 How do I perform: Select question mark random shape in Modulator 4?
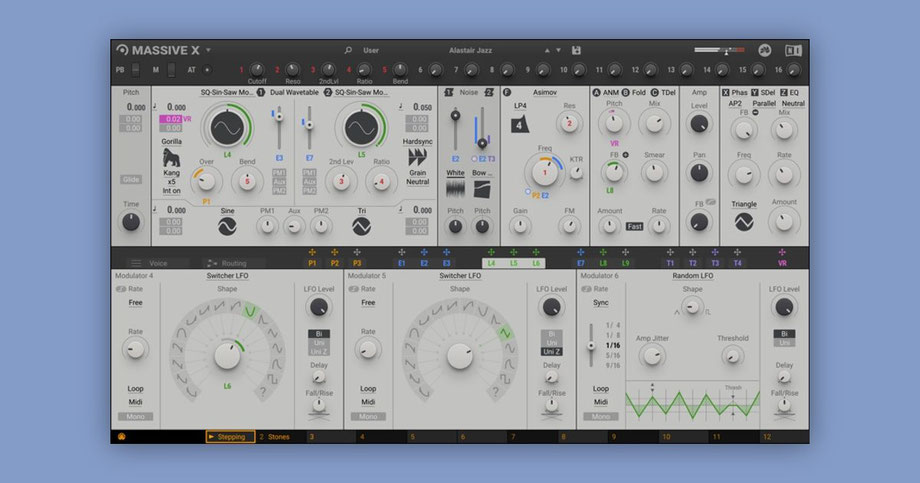[263, 391]
